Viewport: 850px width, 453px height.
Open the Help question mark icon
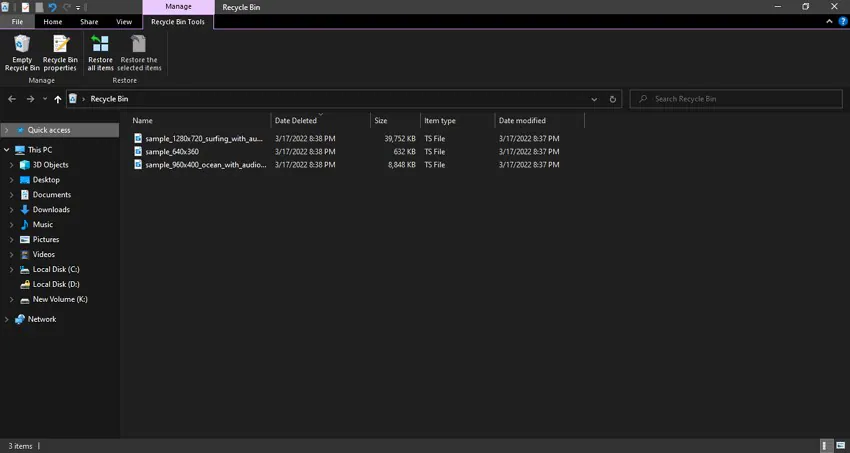coord(842,22)
